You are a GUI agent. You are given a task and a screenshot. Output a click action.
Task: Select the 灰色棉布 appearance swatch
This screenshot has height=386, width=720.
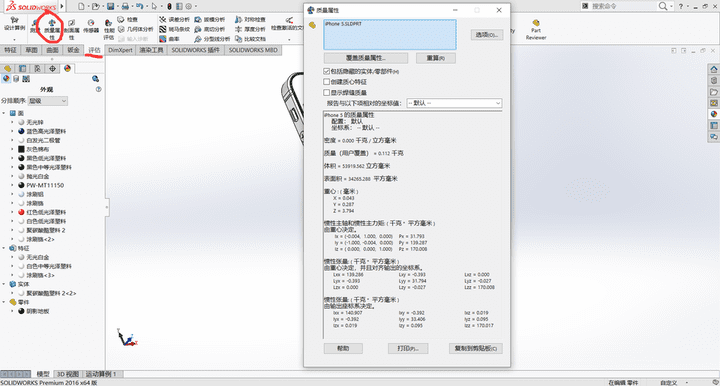(21, 149)
